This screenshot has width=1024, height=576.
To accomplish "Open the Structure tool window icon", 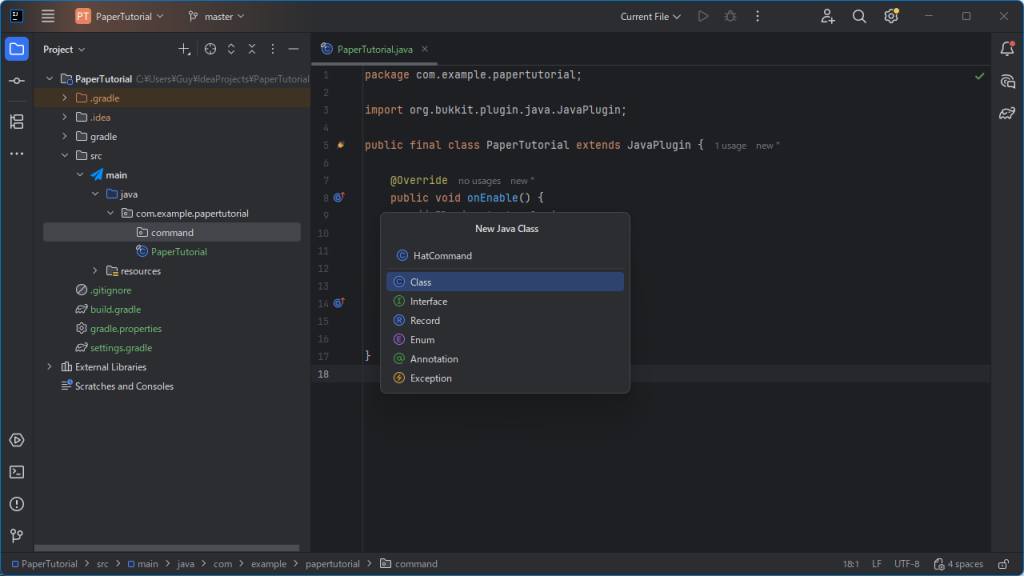I will 16,122.
